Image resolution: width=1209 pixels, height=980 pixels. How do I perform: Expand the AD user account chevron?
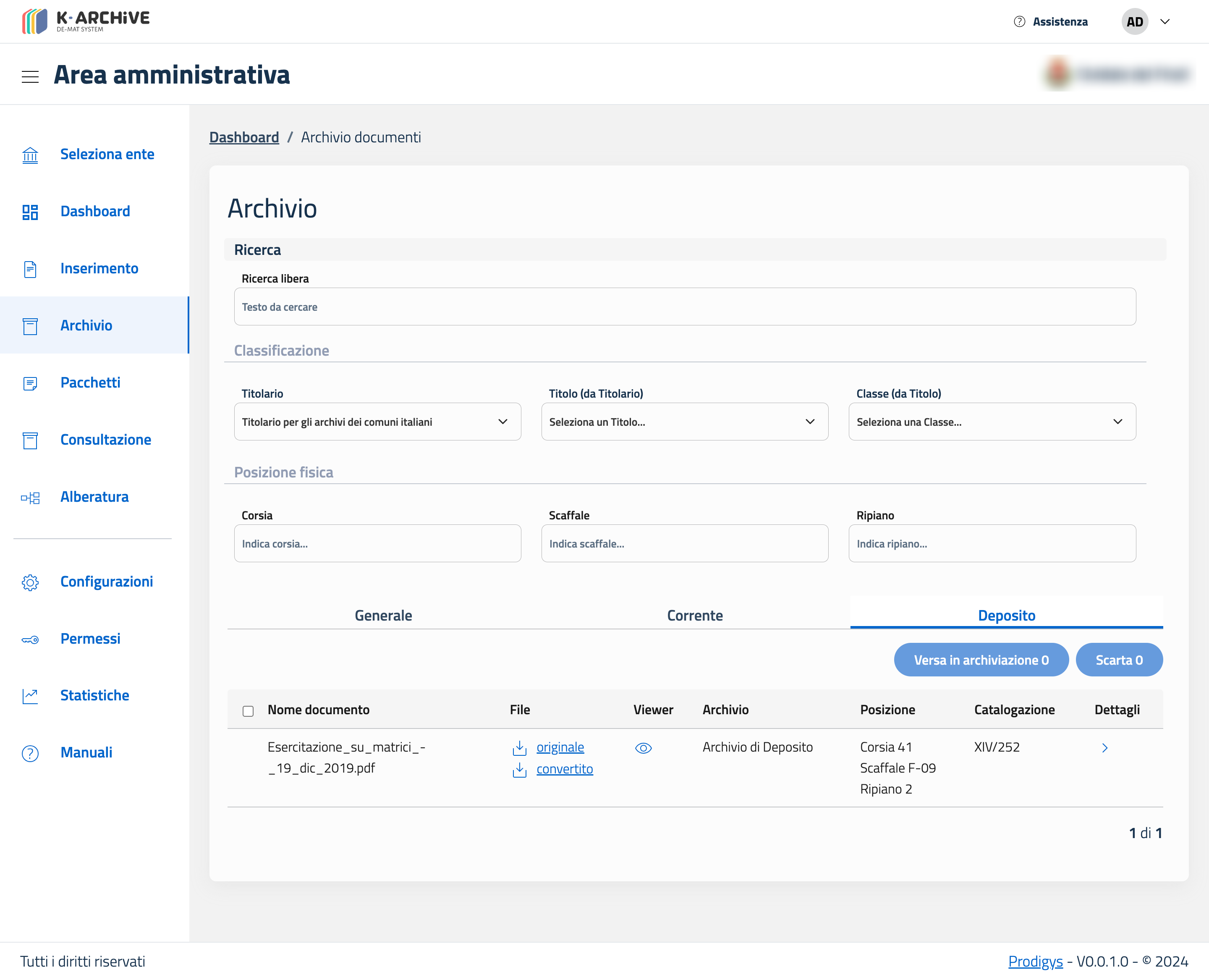(1165, 21)
